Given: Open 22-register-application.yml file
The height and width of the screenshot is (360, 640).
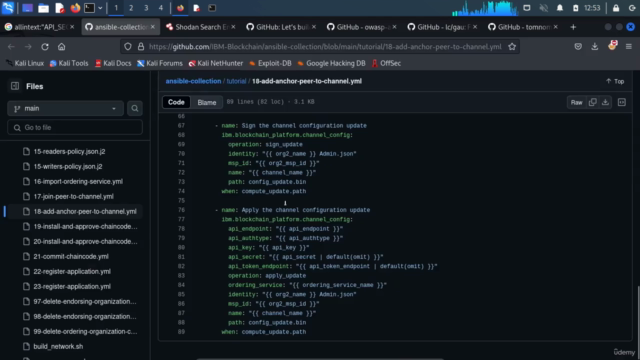Looking at the screenshot, I should [72, 271].
